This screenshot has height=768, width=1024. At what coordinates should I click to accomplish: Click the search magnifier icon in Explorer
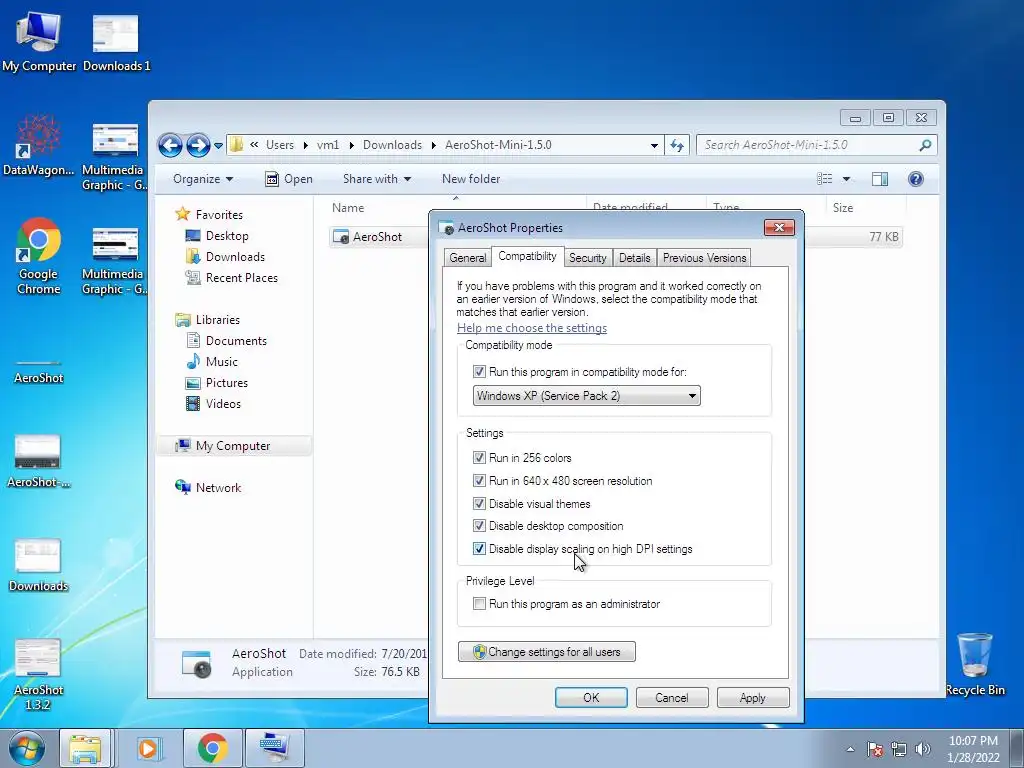[x=925, y=145]
